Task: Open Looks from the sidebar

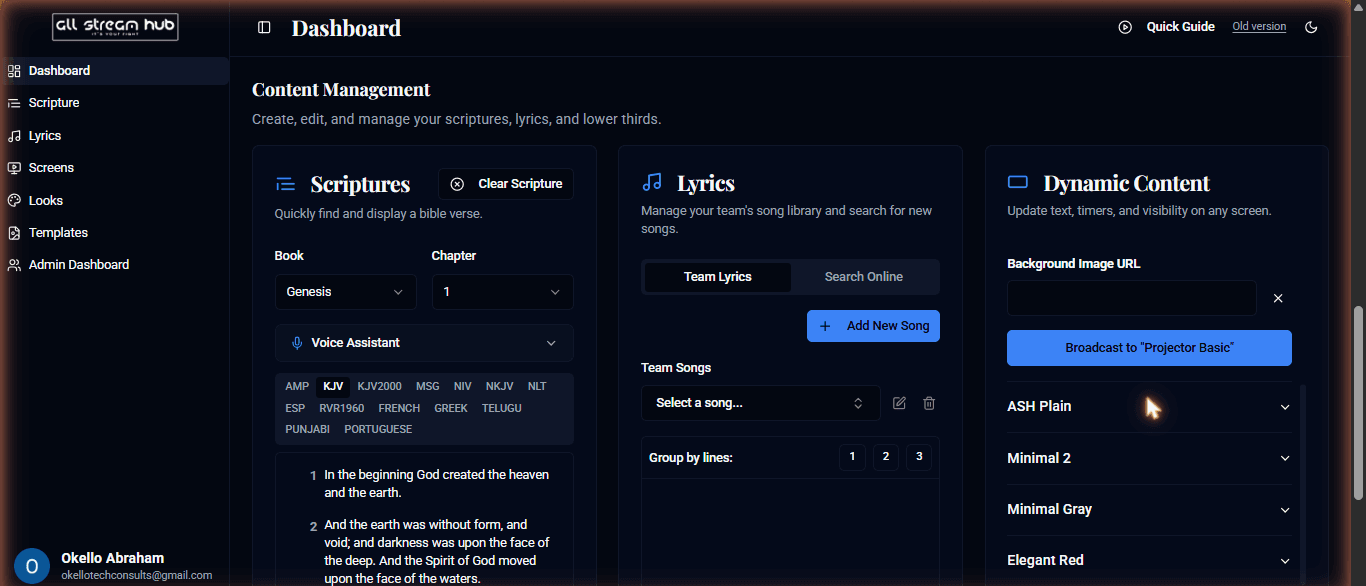Action: click(115, 200)
